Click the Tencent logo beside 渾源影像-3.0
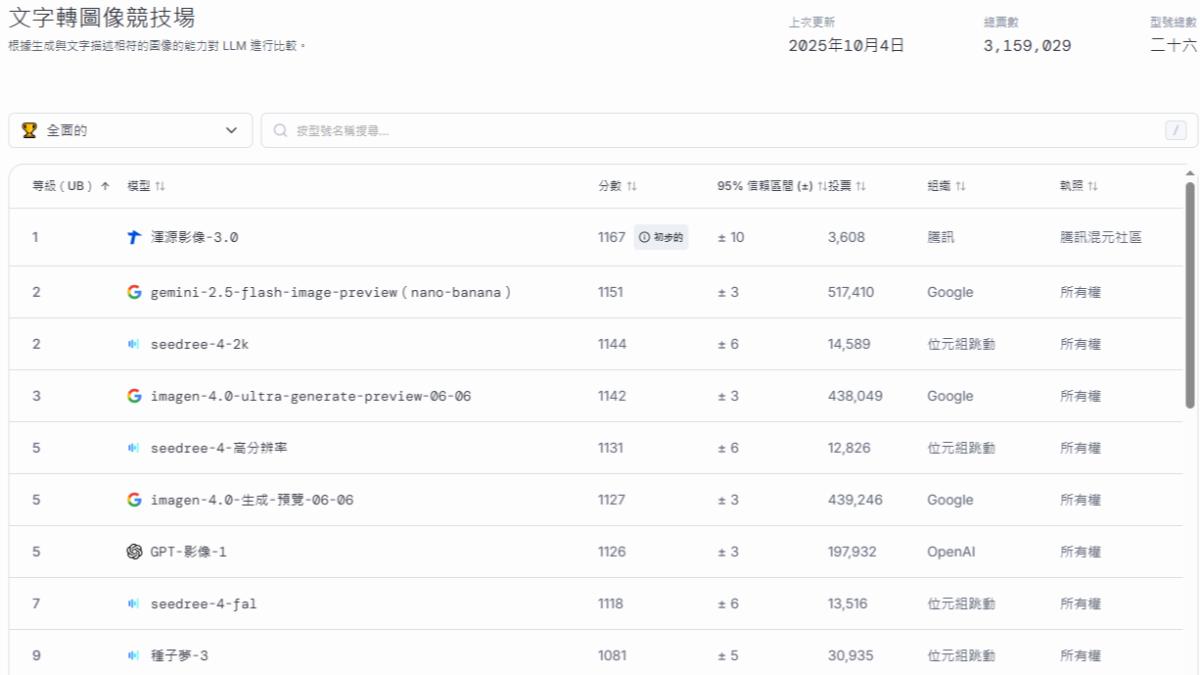 click(x=134, y=237)
